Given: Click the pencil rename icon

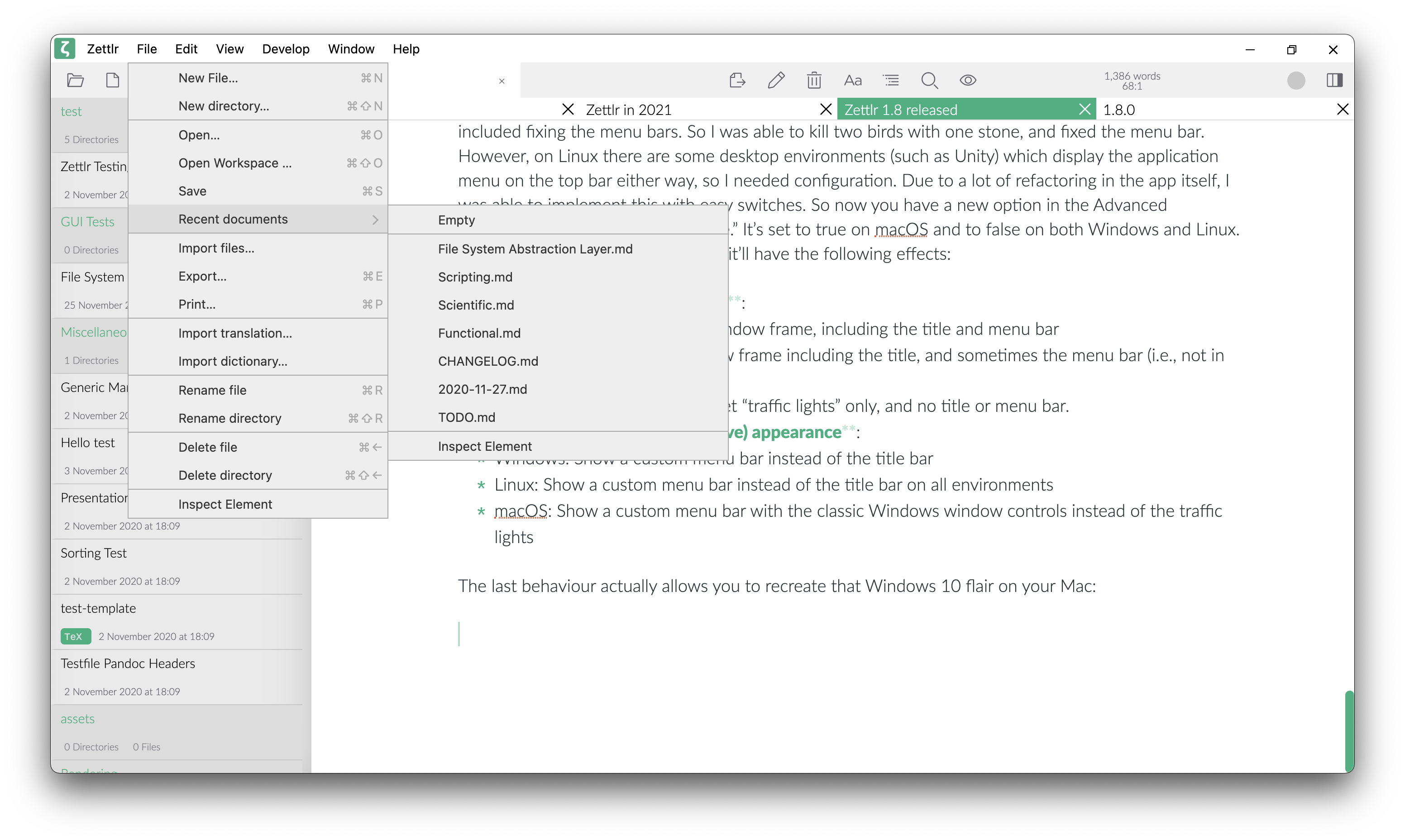Looking at the screenshot, I should (x=776, y=81).
